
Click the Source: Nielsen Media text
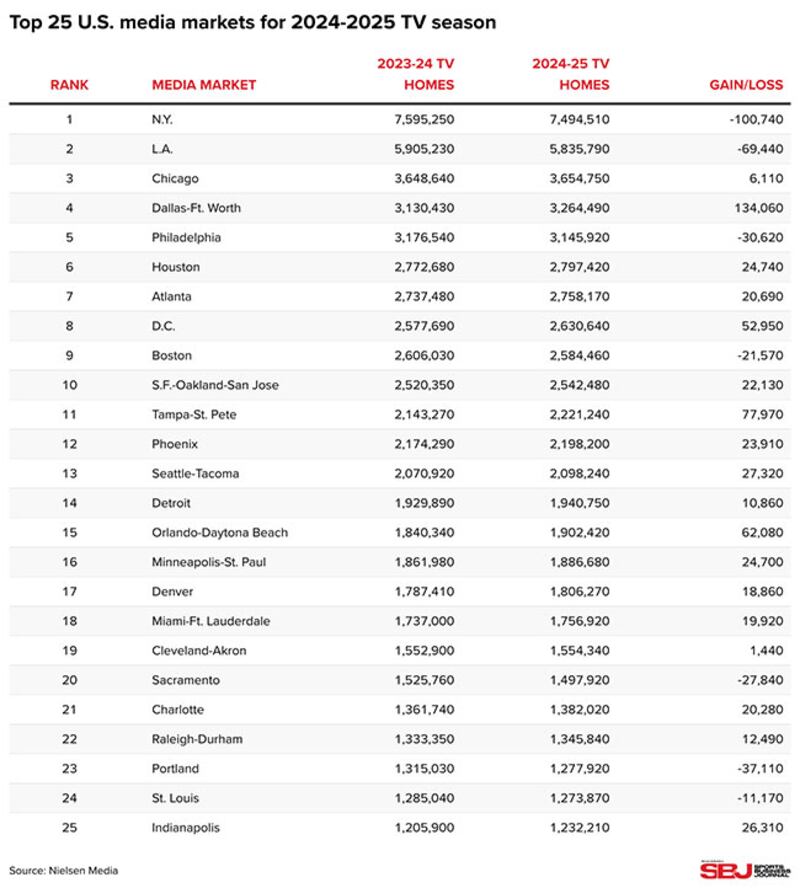coord(64,870)
